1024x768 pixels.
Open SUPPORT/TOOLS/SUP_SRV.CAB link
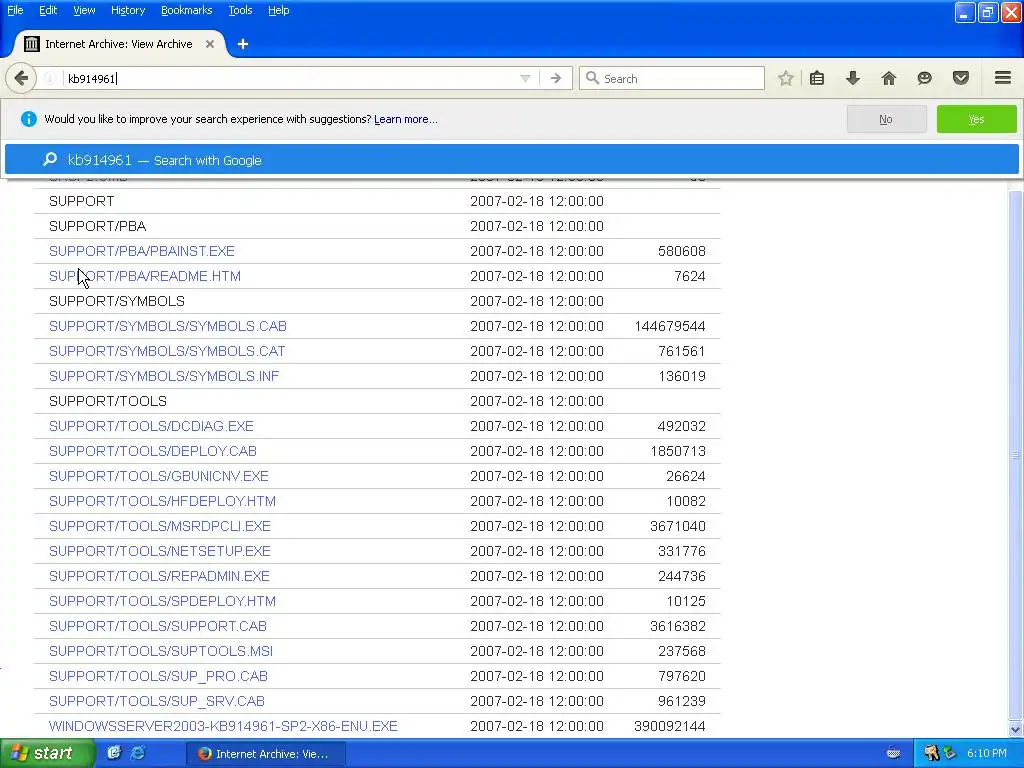[157, 701]
